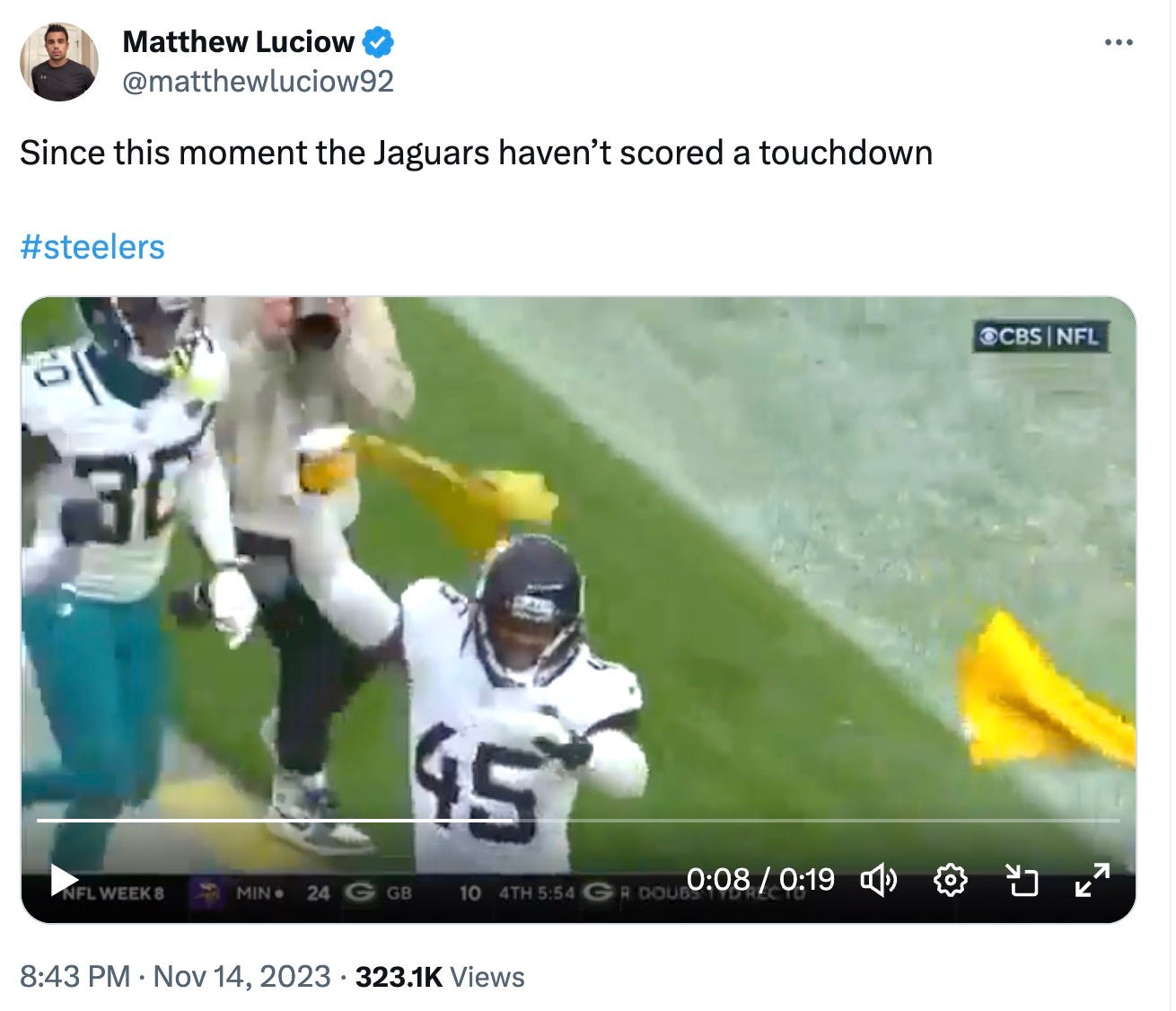Expand video to fullscreen
This screenshot has height=1011, width=1176.
pos(1092,881)
